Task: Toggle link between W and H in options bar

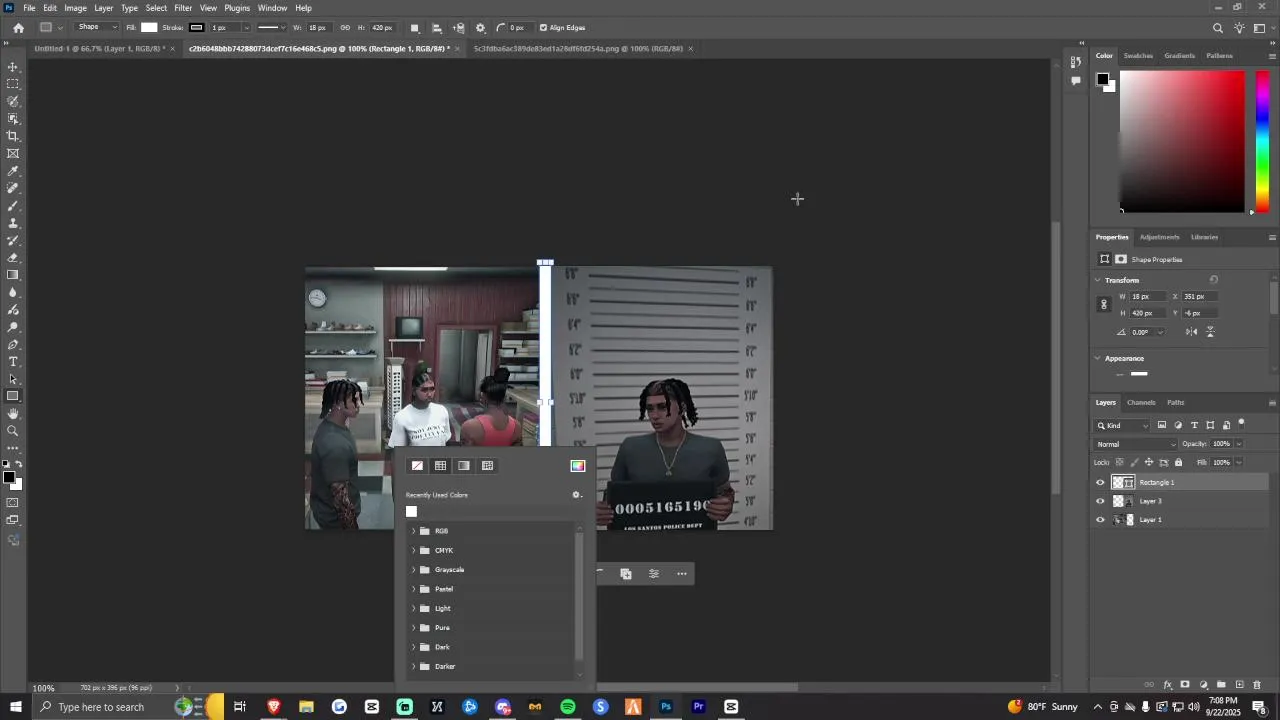Action: pyautogui.click(x=345, y=28)
